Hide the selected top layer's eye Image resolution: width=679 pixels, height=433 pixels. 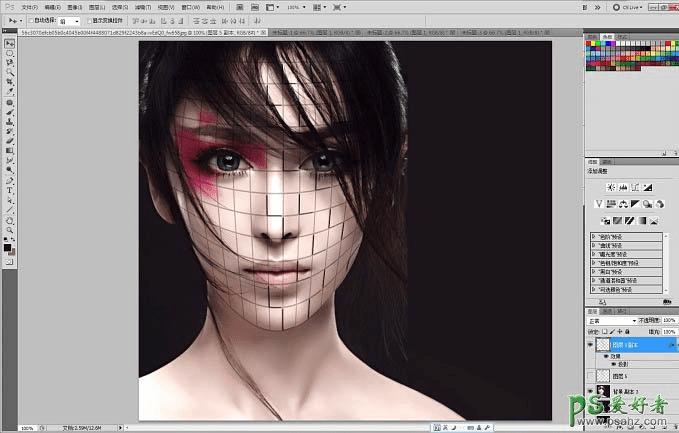click(591, 343)
